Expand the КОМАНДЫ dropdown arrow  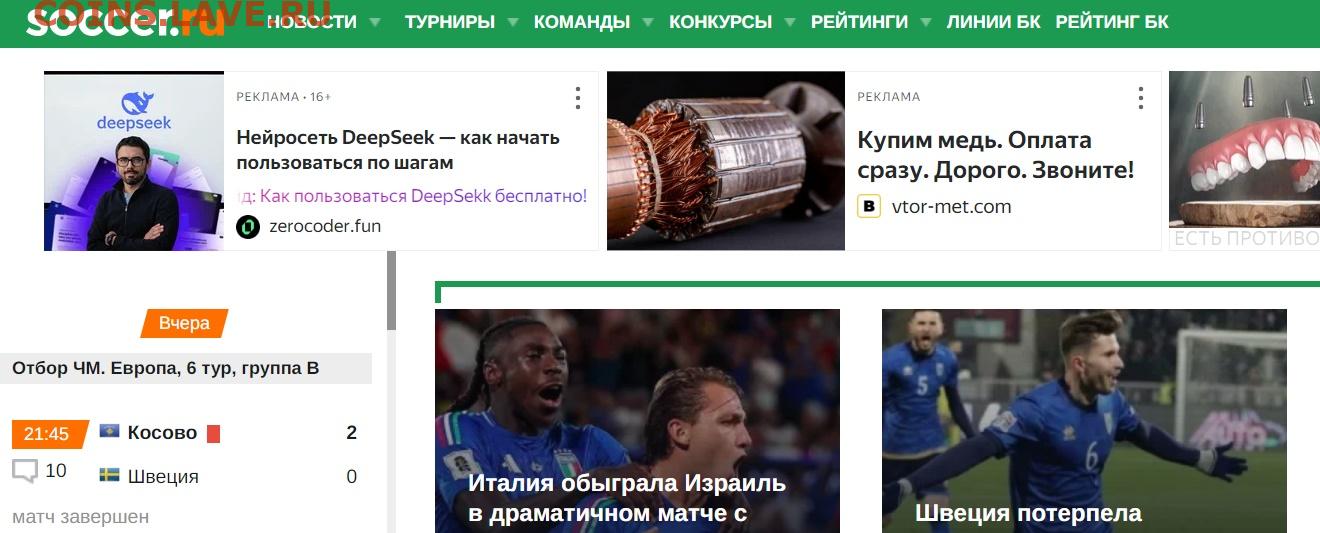648,22
